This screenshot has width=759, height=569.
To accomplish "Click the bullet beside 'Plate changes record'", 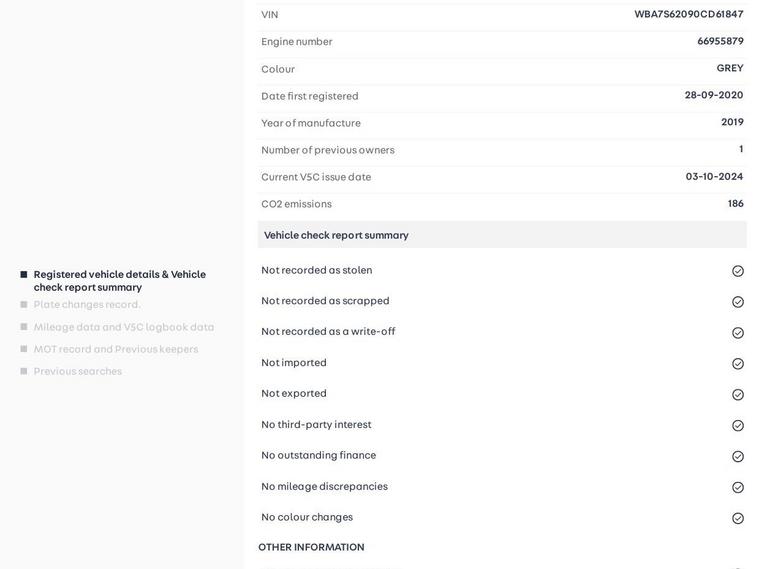I will (24, 305).
